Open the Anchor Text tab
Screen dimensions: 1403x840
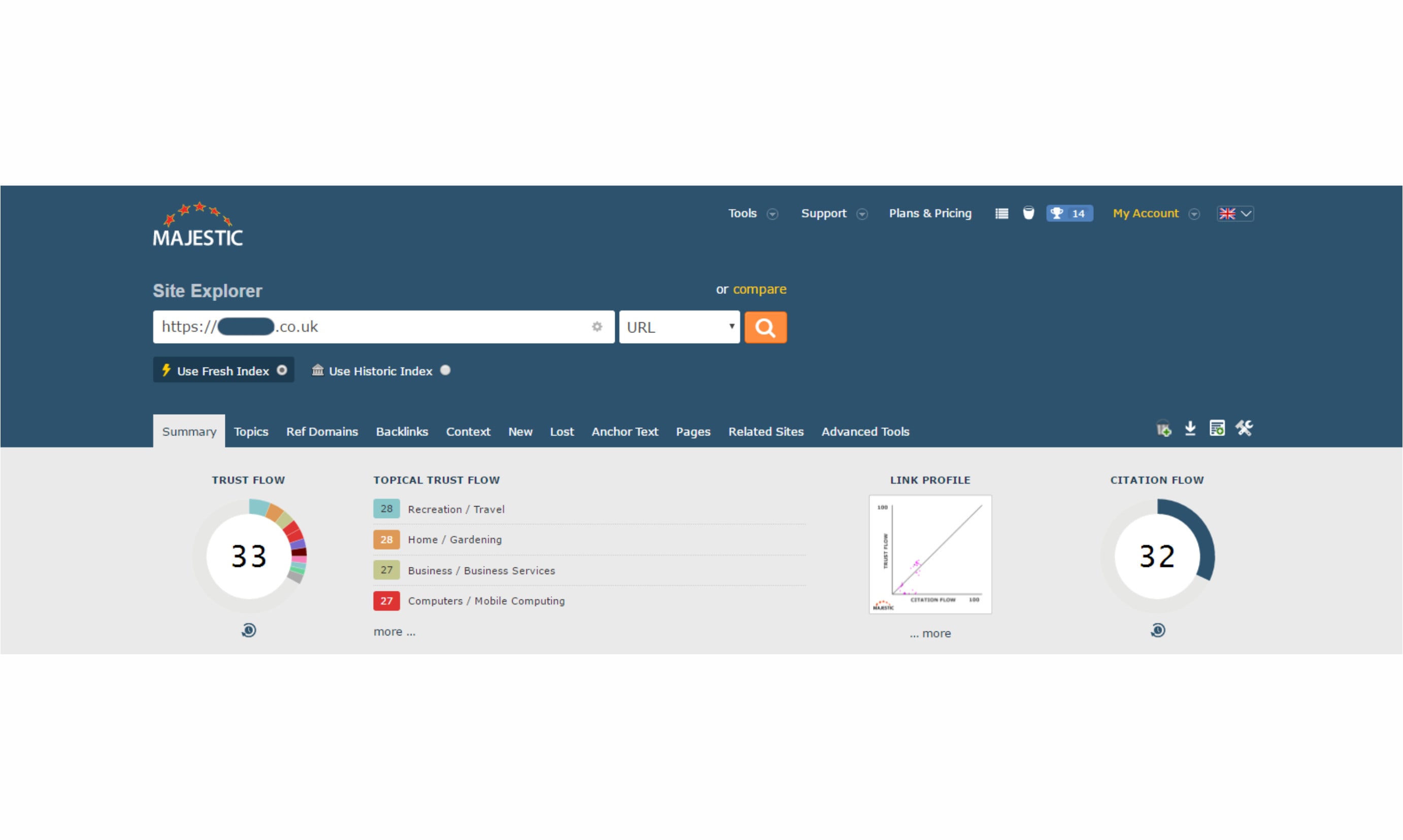click(624, 431)
